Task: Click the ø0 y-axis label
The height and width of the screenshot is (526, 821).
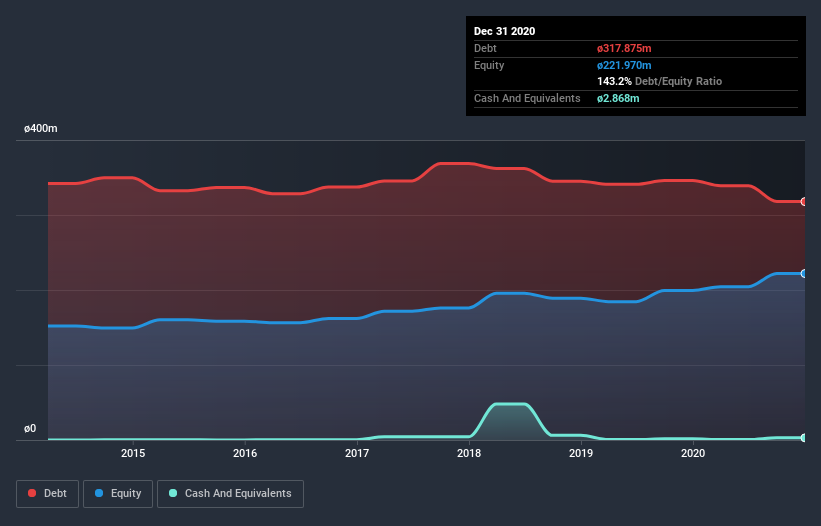Action: point(30,429)
